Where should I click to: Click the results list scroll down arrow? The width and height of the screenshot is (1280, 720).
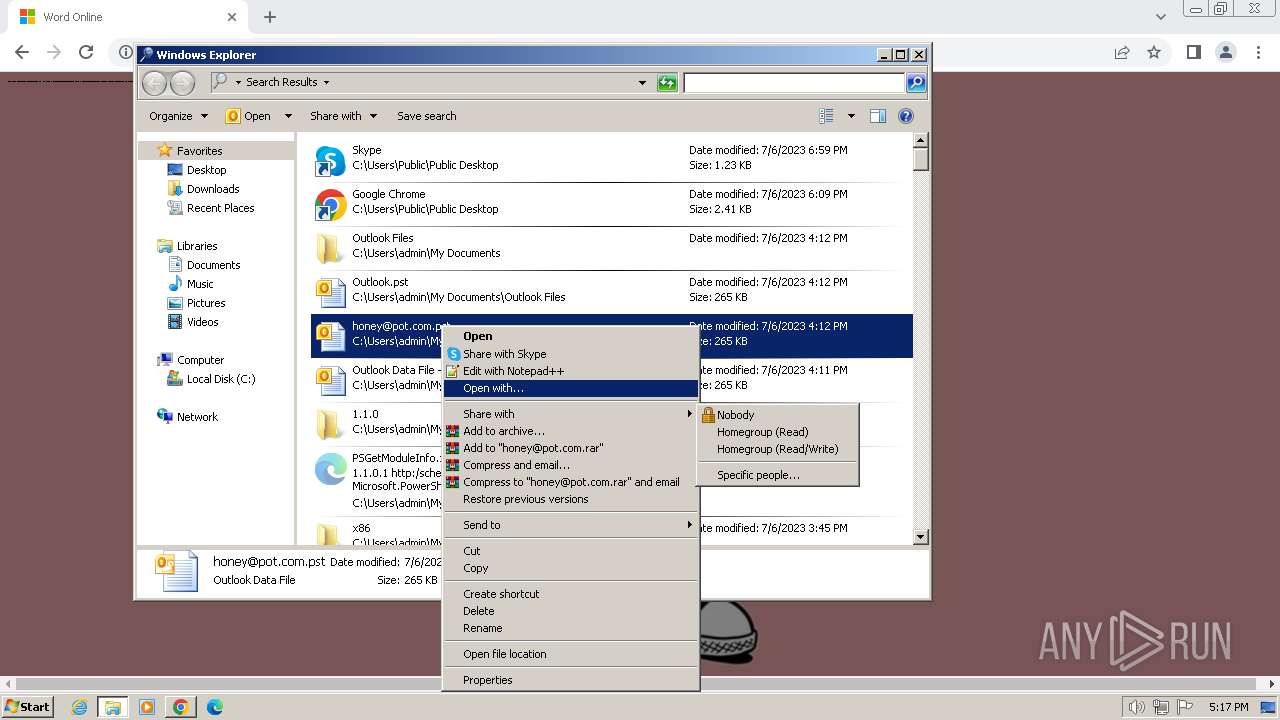(921, 537)
